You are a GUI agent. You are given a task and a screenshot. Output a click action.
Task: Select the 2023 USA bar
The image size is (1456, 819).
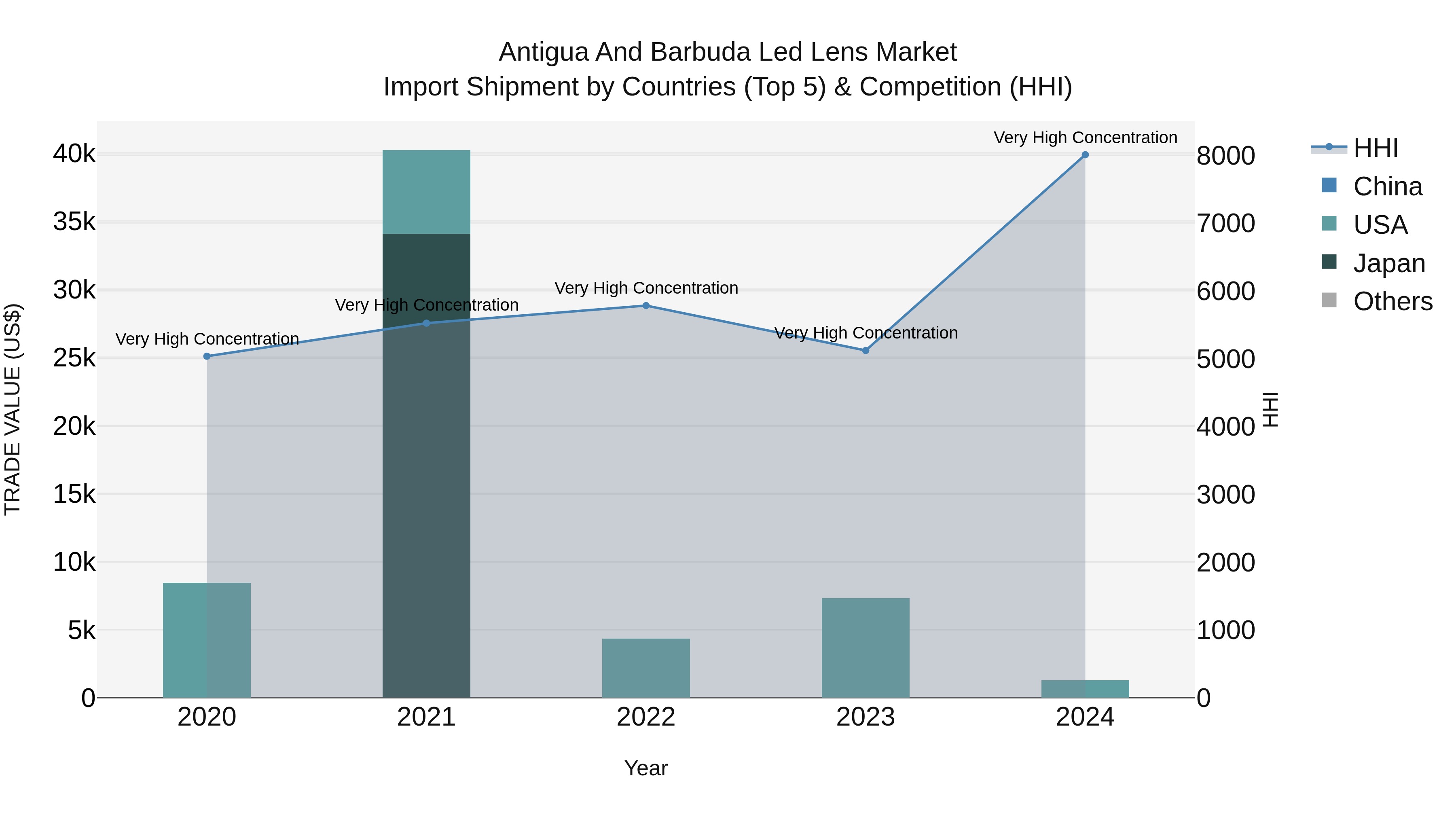[x=866, y=648]
